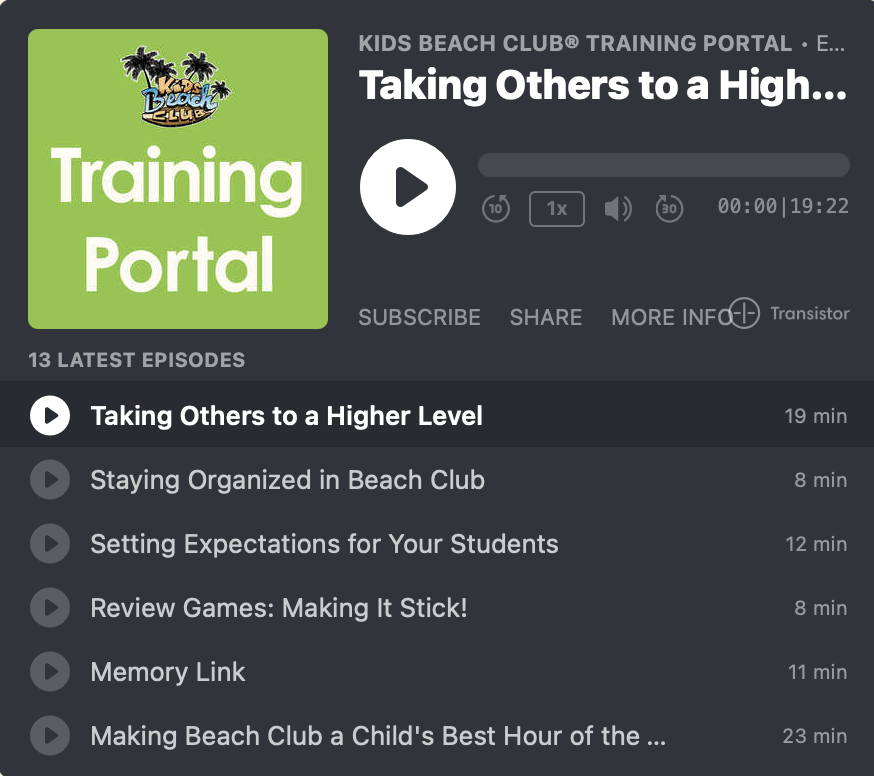This screenshot has height=776, width=874.
Task: Change the 1x playback speed
Action: click(x=557, y=209)
